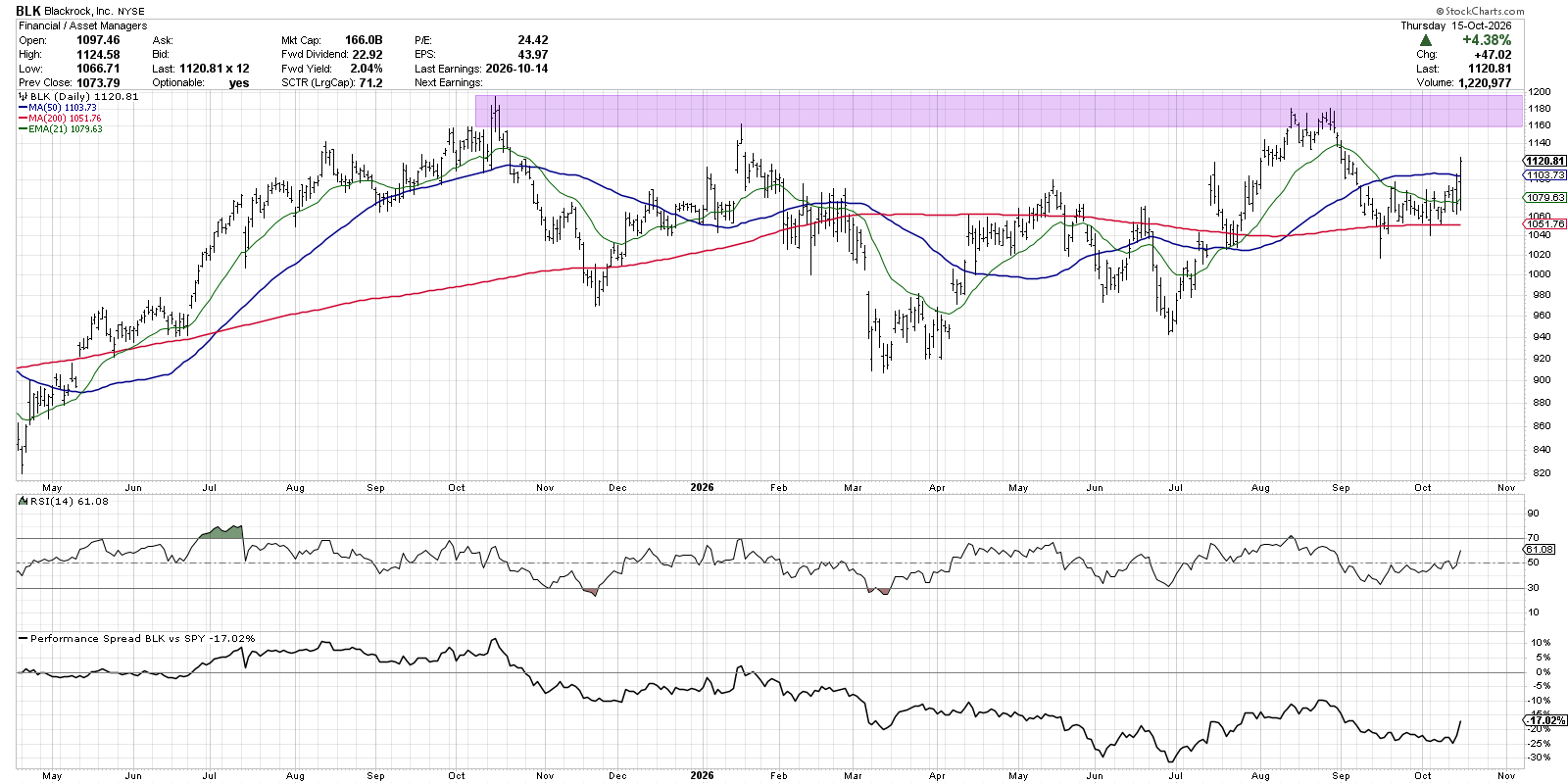Click the MA(50) 1103.73 legend entry
Screen dimensions: 1568x784
59,107
